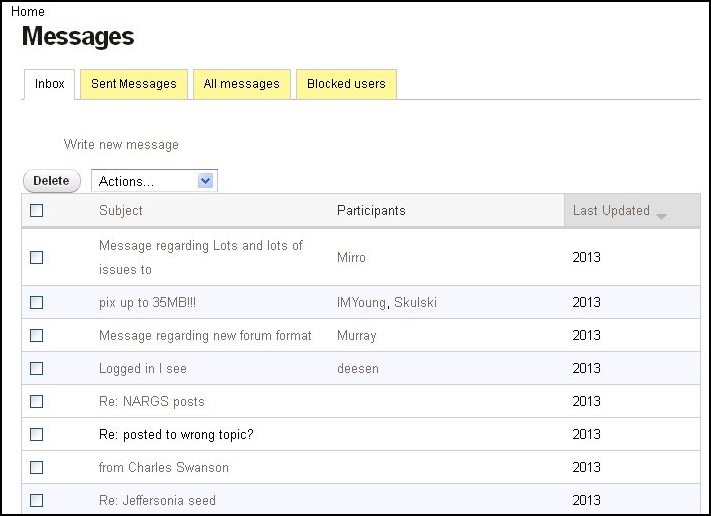Click the Write new message link
Viewport: 711px width, 516px height.
121,145
